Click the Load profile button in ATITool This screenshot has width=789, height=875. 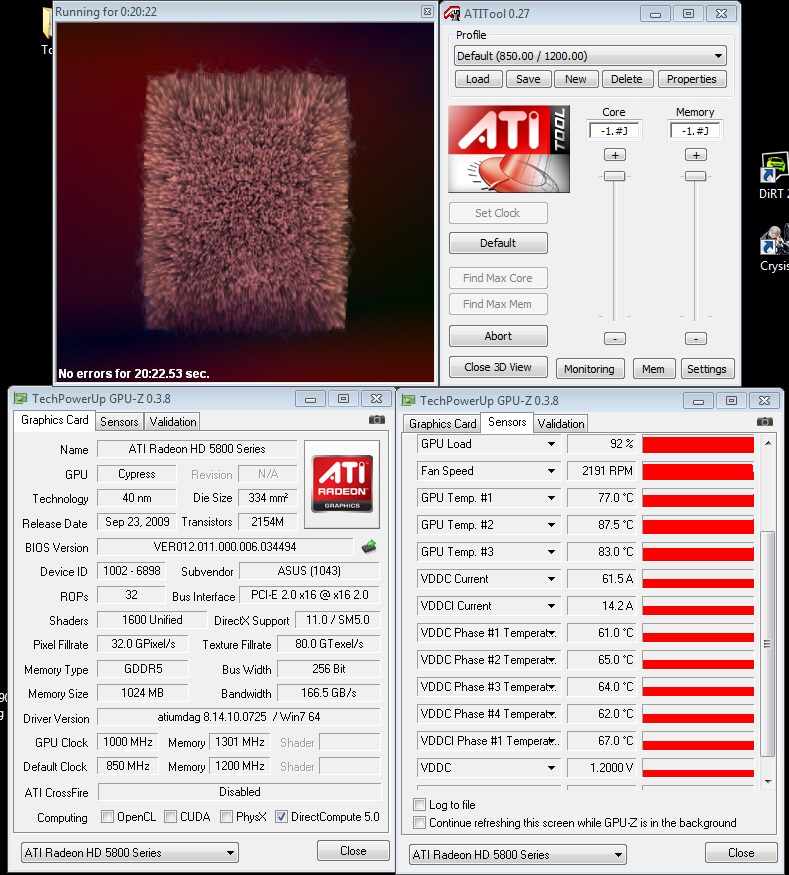coord(478,79)
